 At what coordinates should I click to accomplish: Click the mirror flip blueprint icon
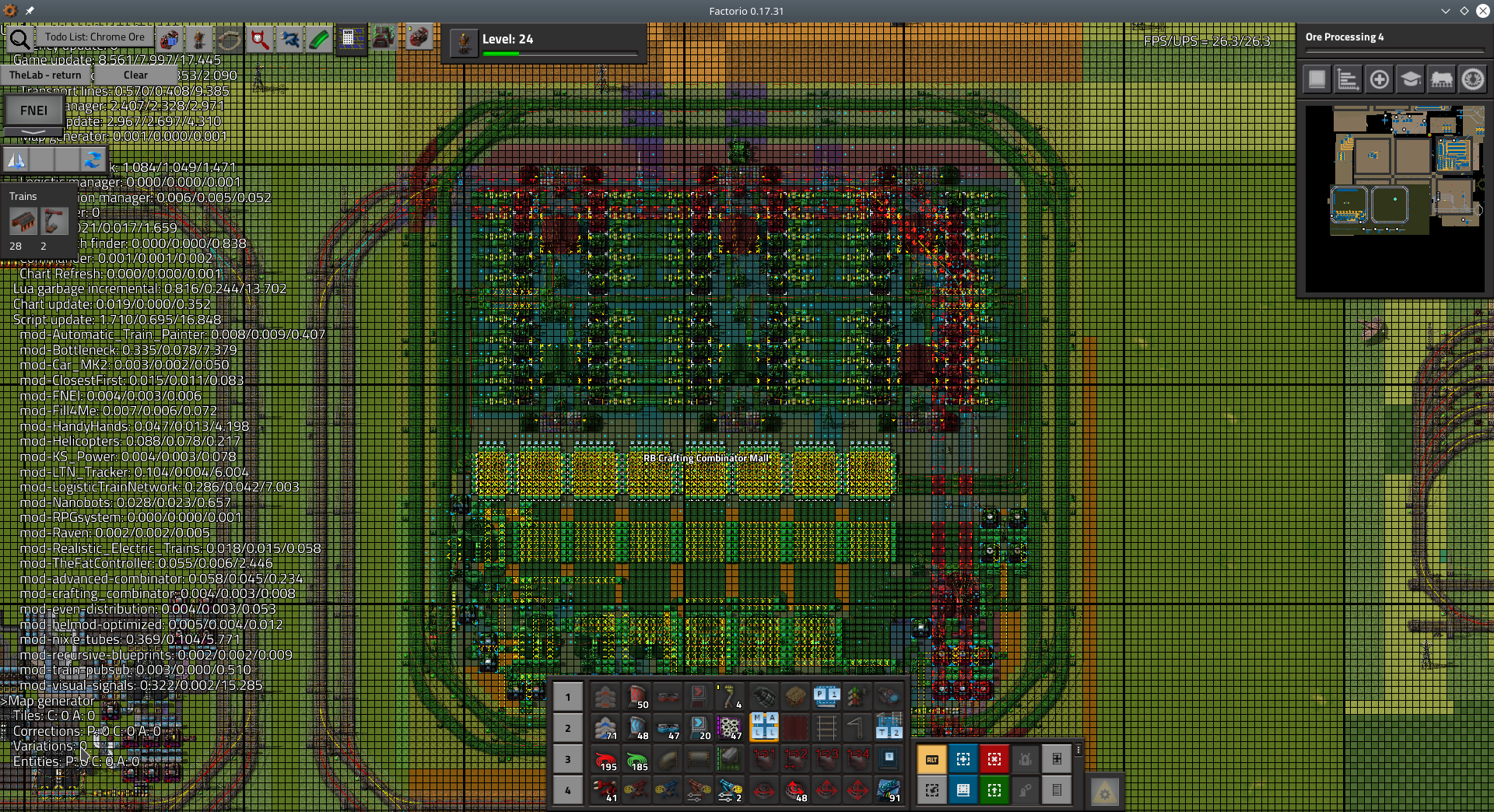(x=16, y=160)
